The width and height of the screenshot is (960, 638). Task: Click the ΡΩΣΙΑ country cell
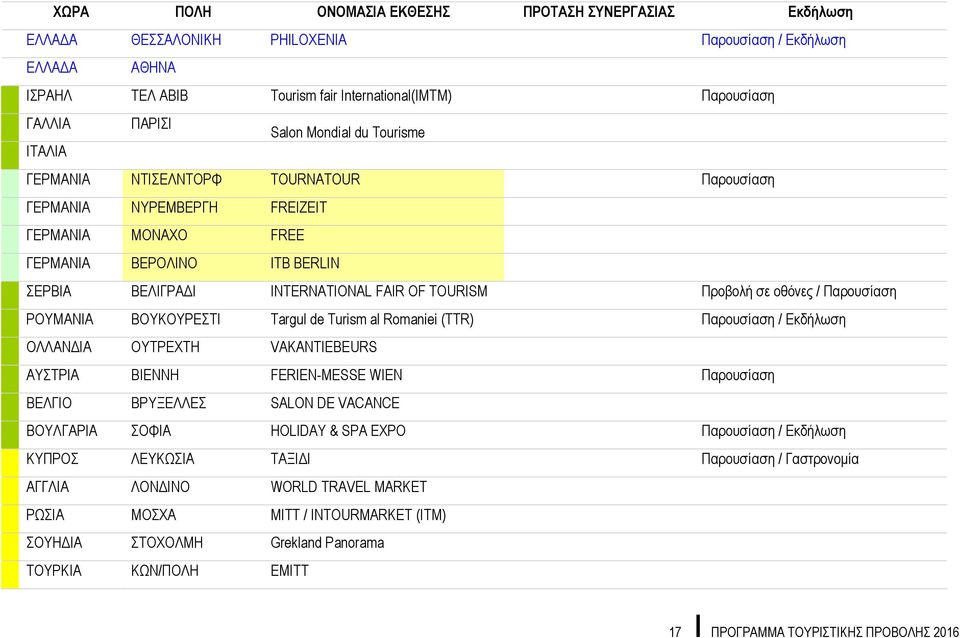45,515
